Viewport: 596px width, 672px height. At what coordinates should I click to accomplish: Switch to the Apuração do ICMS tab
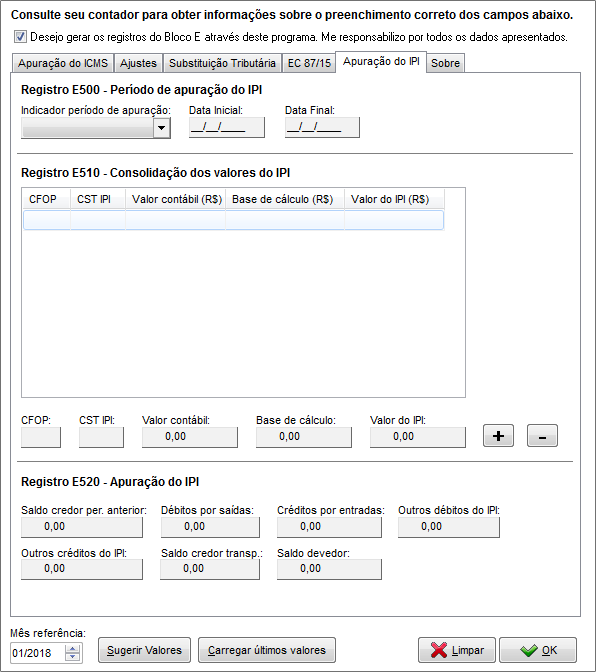click(63, 63)
